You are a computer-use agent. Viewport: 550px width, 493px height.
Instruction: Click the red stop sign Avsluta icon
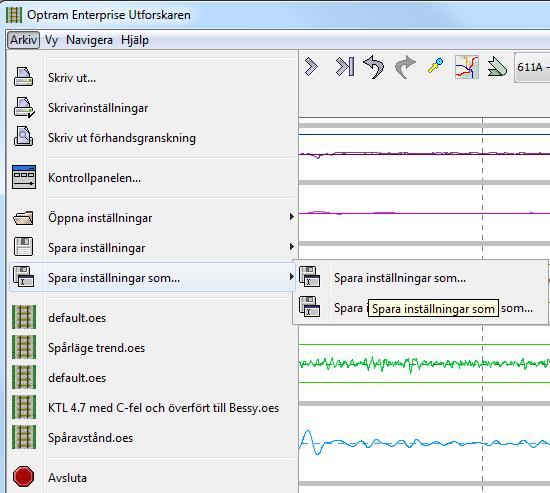click(24, 477)
